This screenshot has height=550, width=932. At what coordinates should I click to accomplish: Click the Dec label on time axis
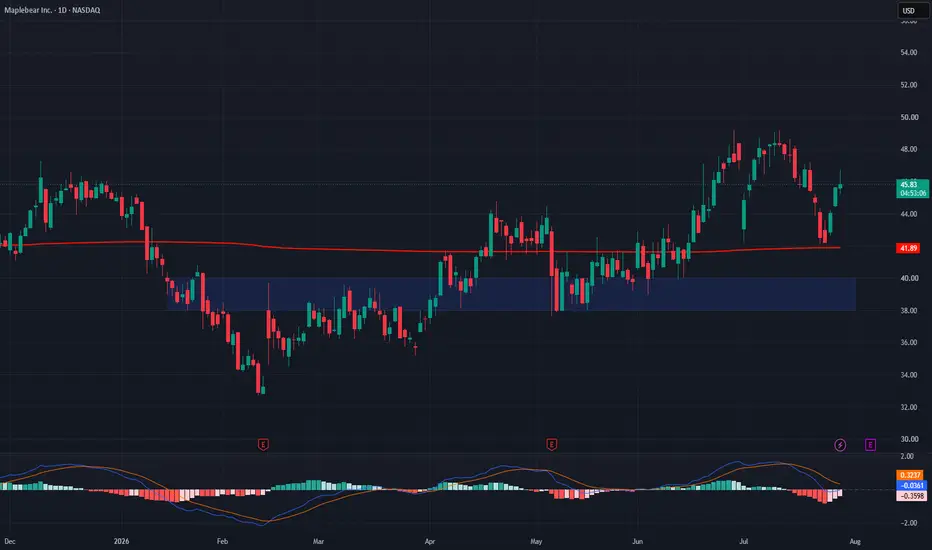[10, 541]
